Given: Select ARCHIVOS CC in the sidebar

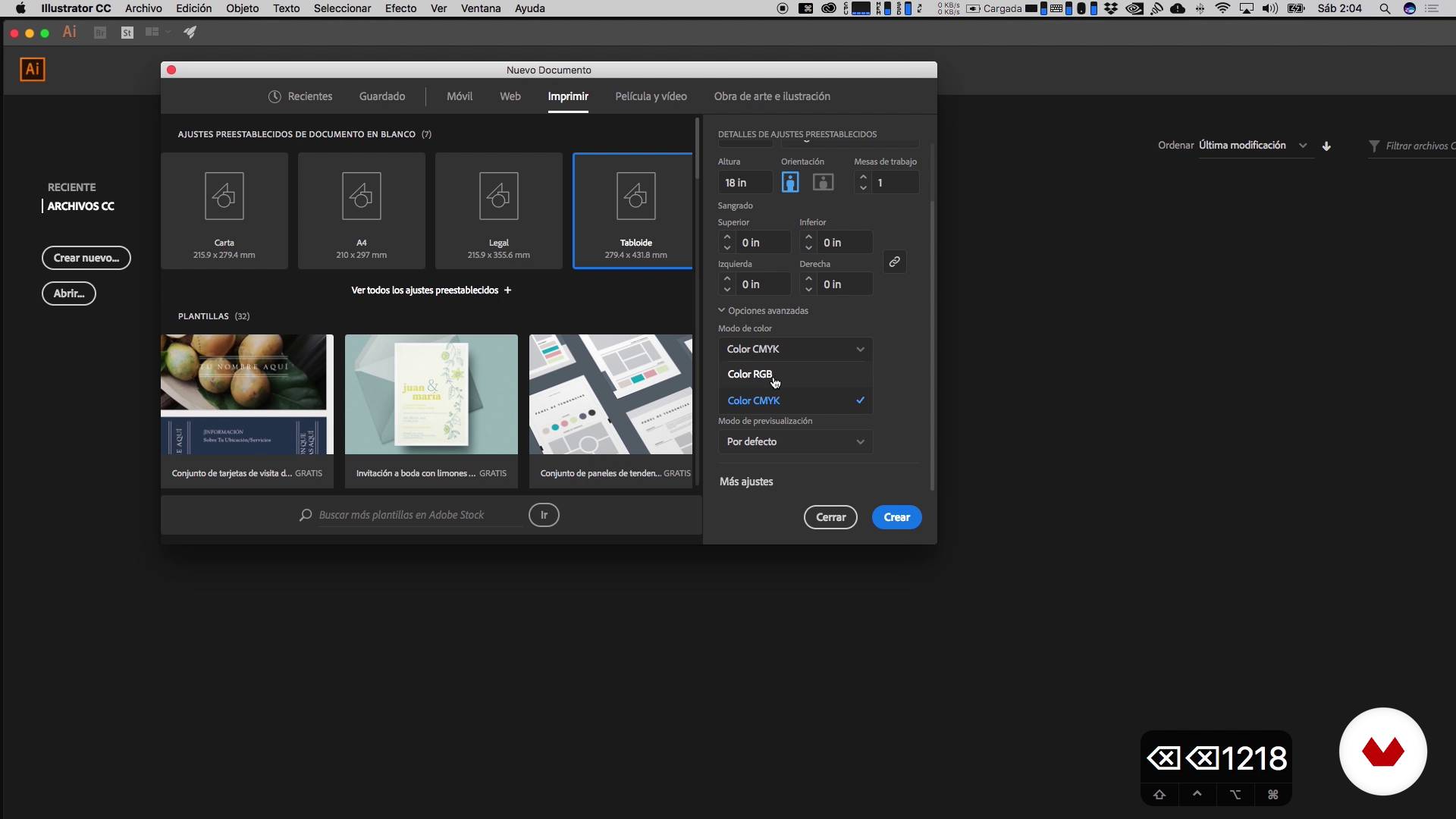Looking at the screenshot, I should pyautogui.click(x=80, y=206).
